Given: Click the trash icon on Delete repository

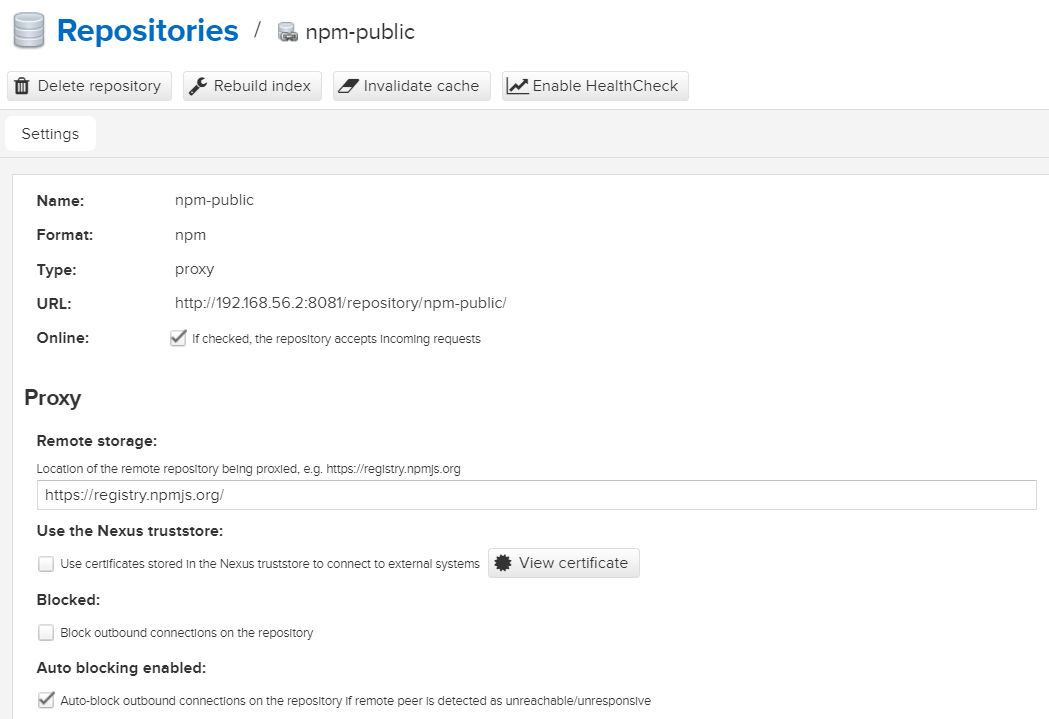Looking at the screenshot, I should [x=22, y=86].
